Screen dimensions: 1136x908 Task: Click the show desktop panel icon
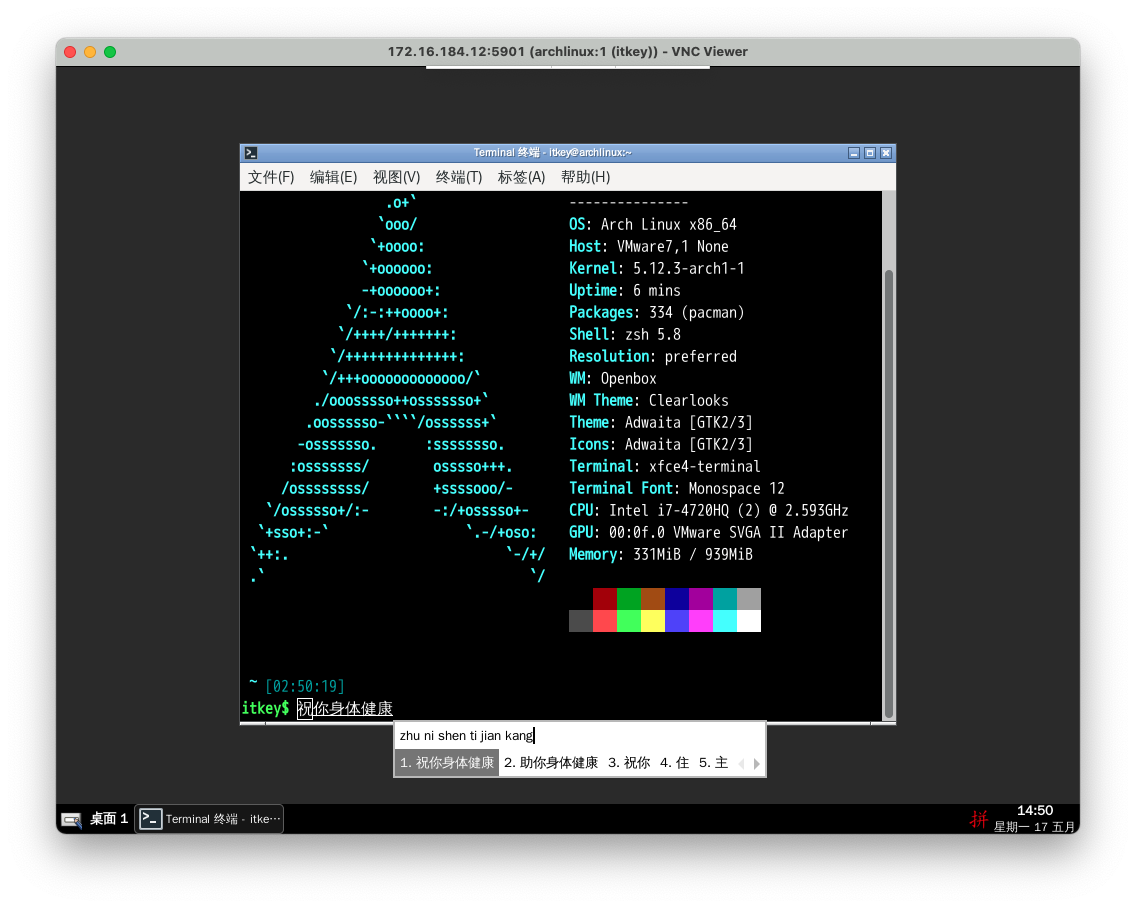pos(71,820)
